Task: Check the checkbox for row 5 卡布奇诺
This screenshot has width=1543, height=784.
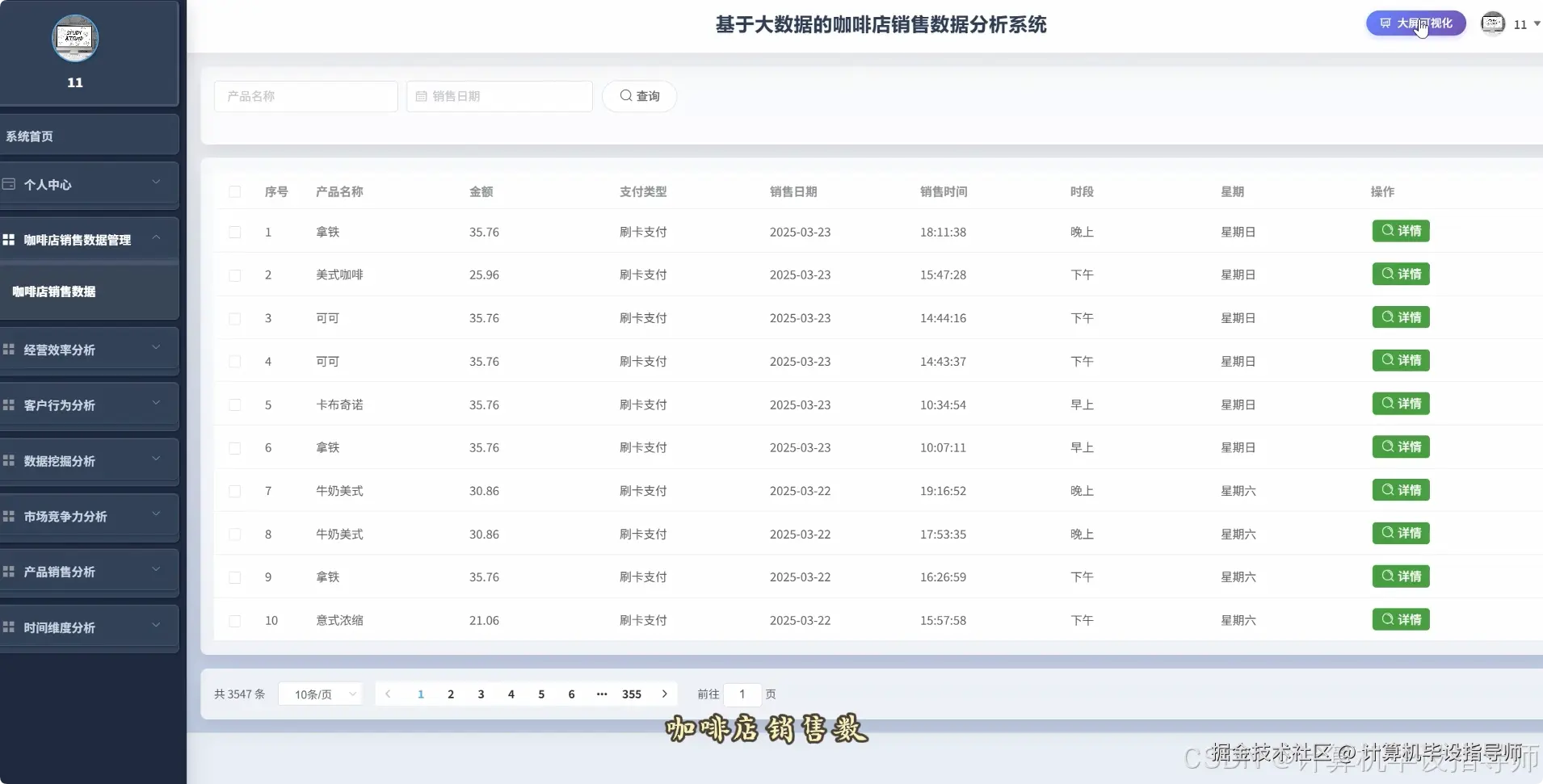Action: 233,405
